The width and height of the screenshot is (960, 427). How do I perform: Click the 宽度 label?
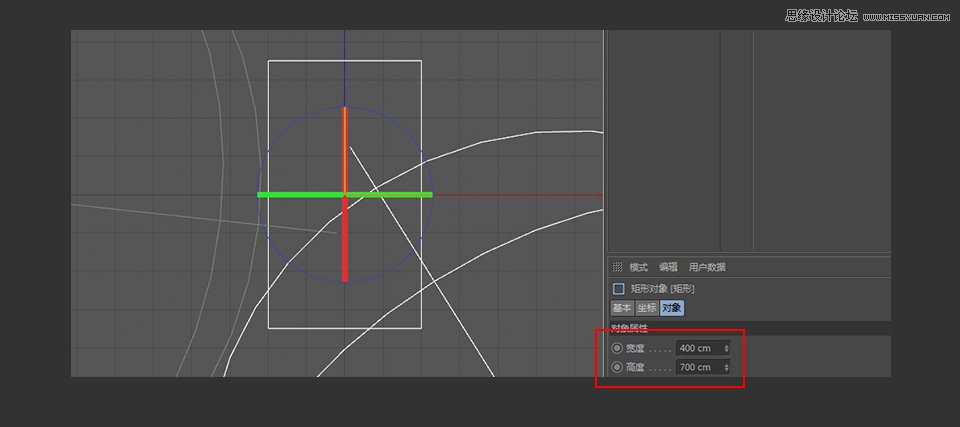tap(635, 348)
